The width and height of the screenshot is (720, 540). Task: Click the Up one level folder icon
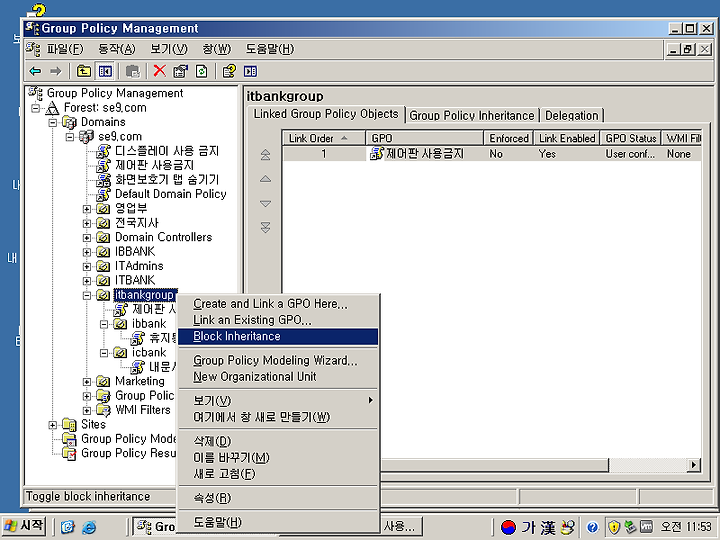click(84, 71)
